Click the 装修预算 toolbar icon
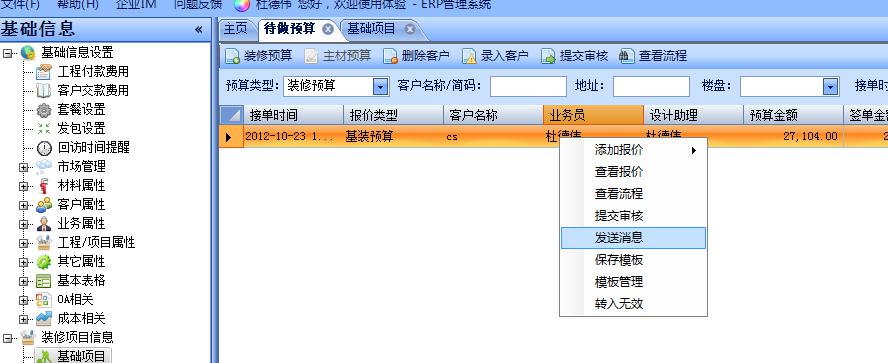The height and width of the screenshot is (363, 888). 233,56
